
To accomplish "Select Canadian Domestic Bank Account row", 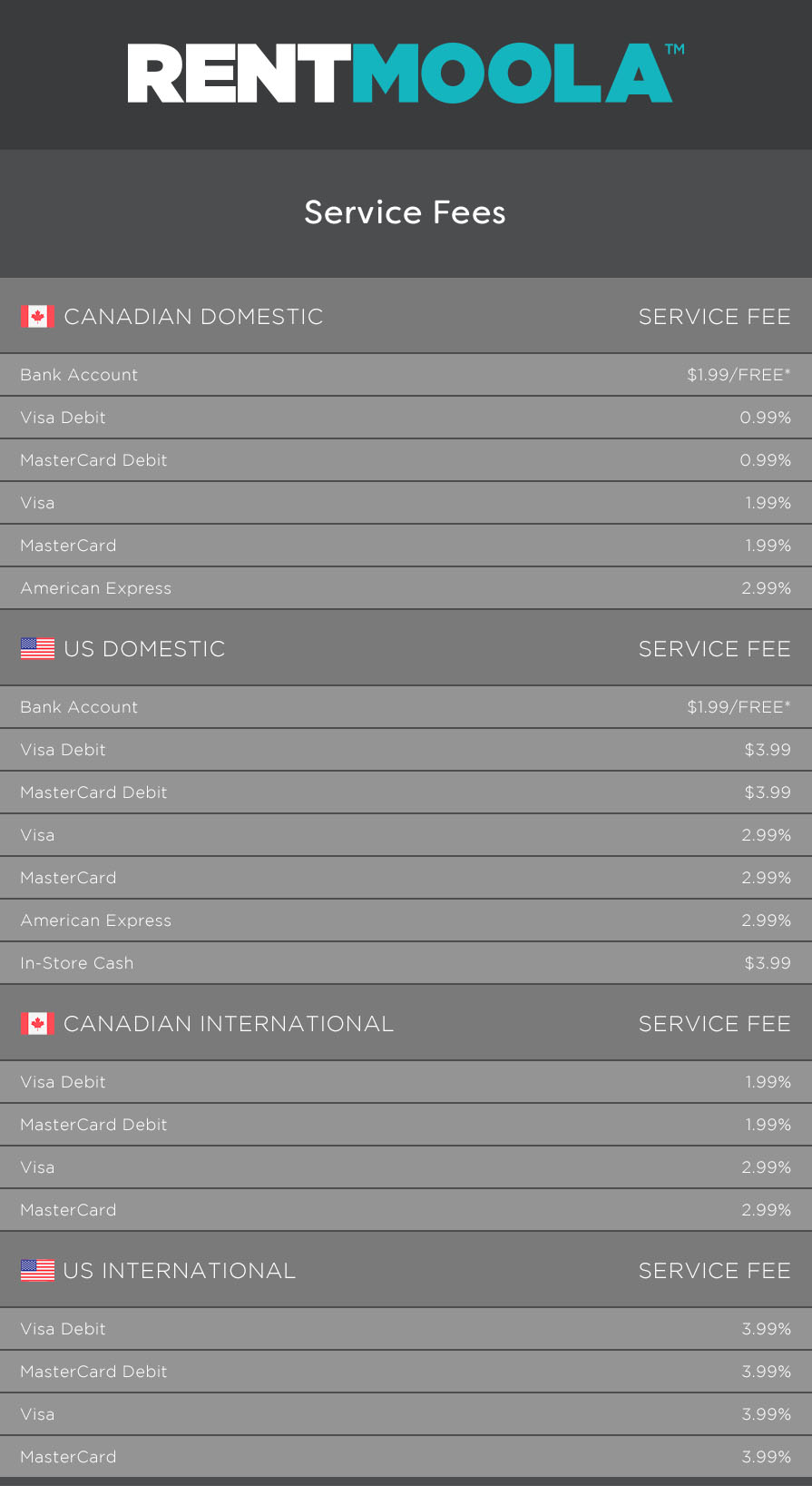I will coord(406,375).
